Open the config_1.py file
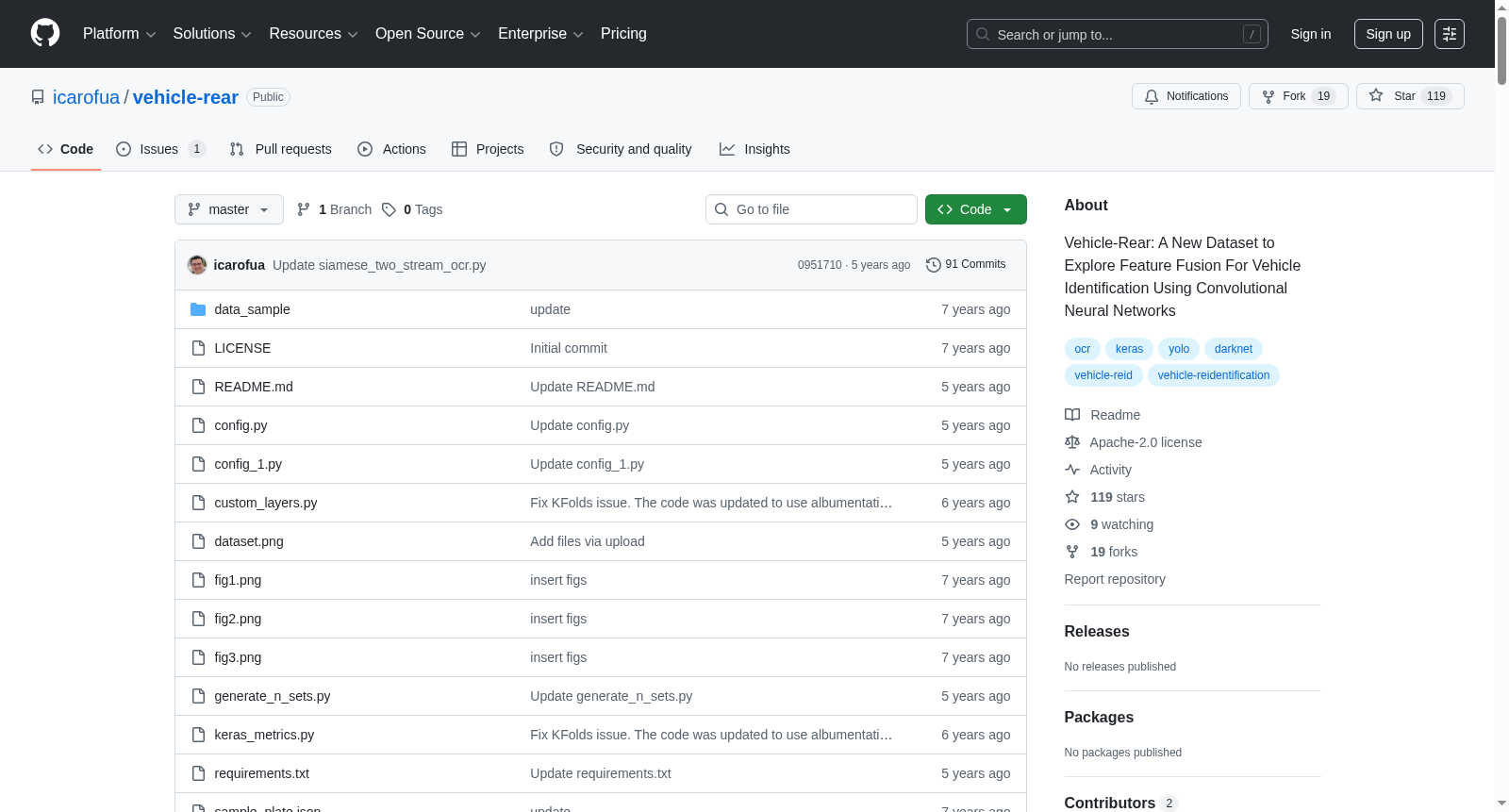 tap(248, 464)
